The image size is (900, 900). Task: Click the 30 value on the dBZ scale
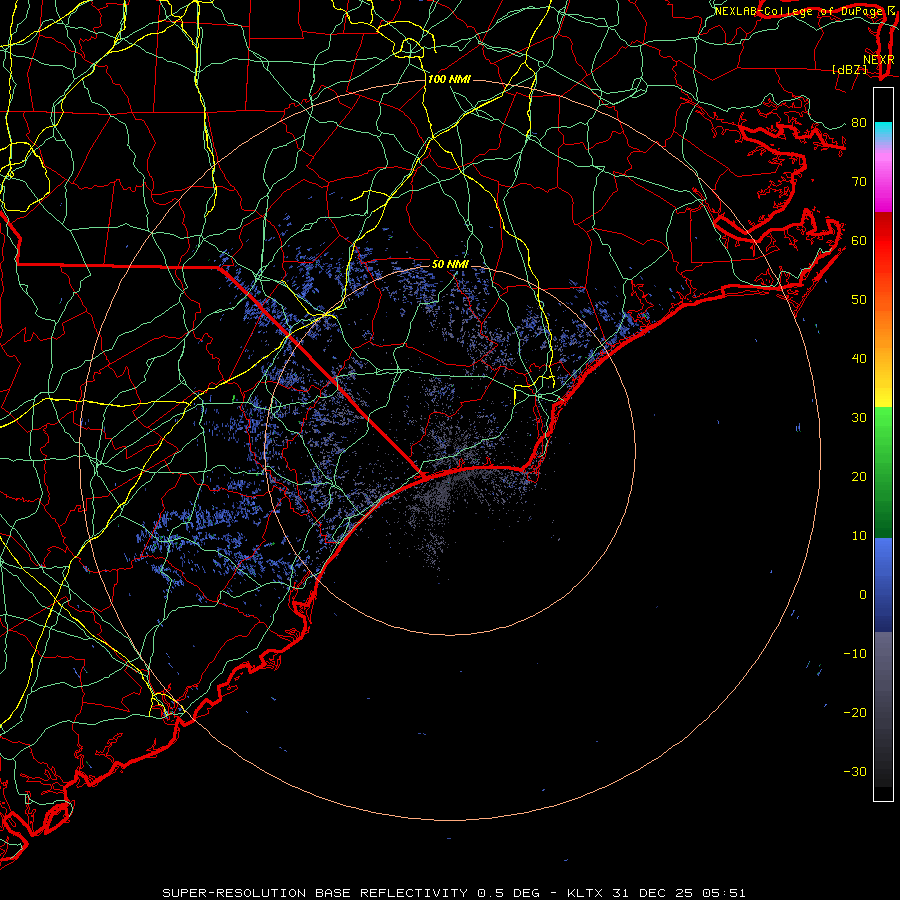coord(859,418)
